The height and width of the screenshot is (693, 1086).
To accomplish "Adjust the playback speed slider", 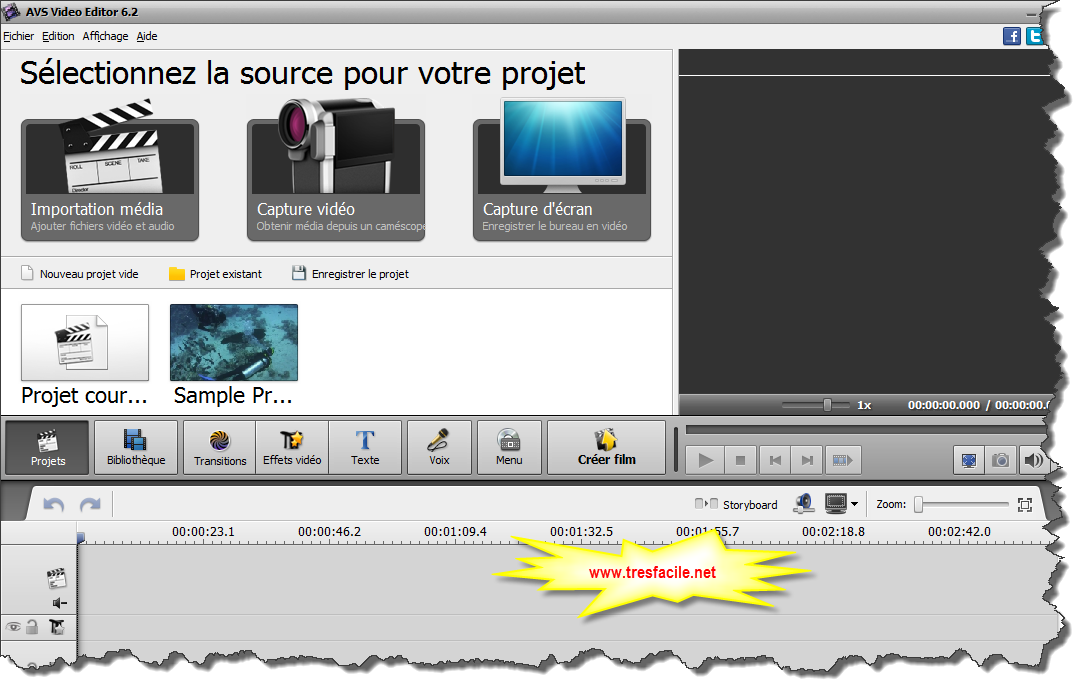I will pos(827,405).
